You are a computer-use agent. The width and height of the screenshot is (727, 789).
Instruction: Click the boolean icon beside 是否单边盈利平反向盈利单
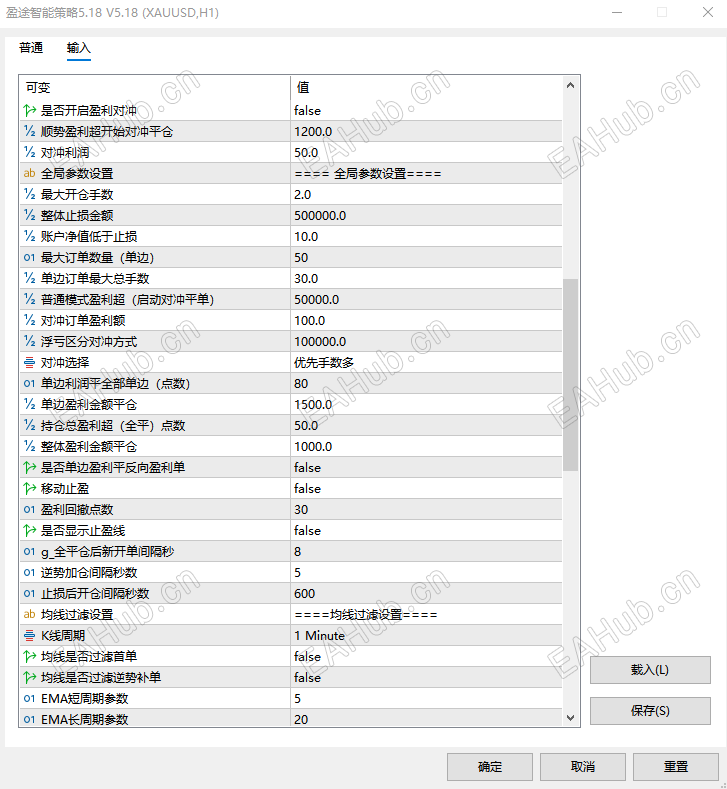click(x=30, y=467)
